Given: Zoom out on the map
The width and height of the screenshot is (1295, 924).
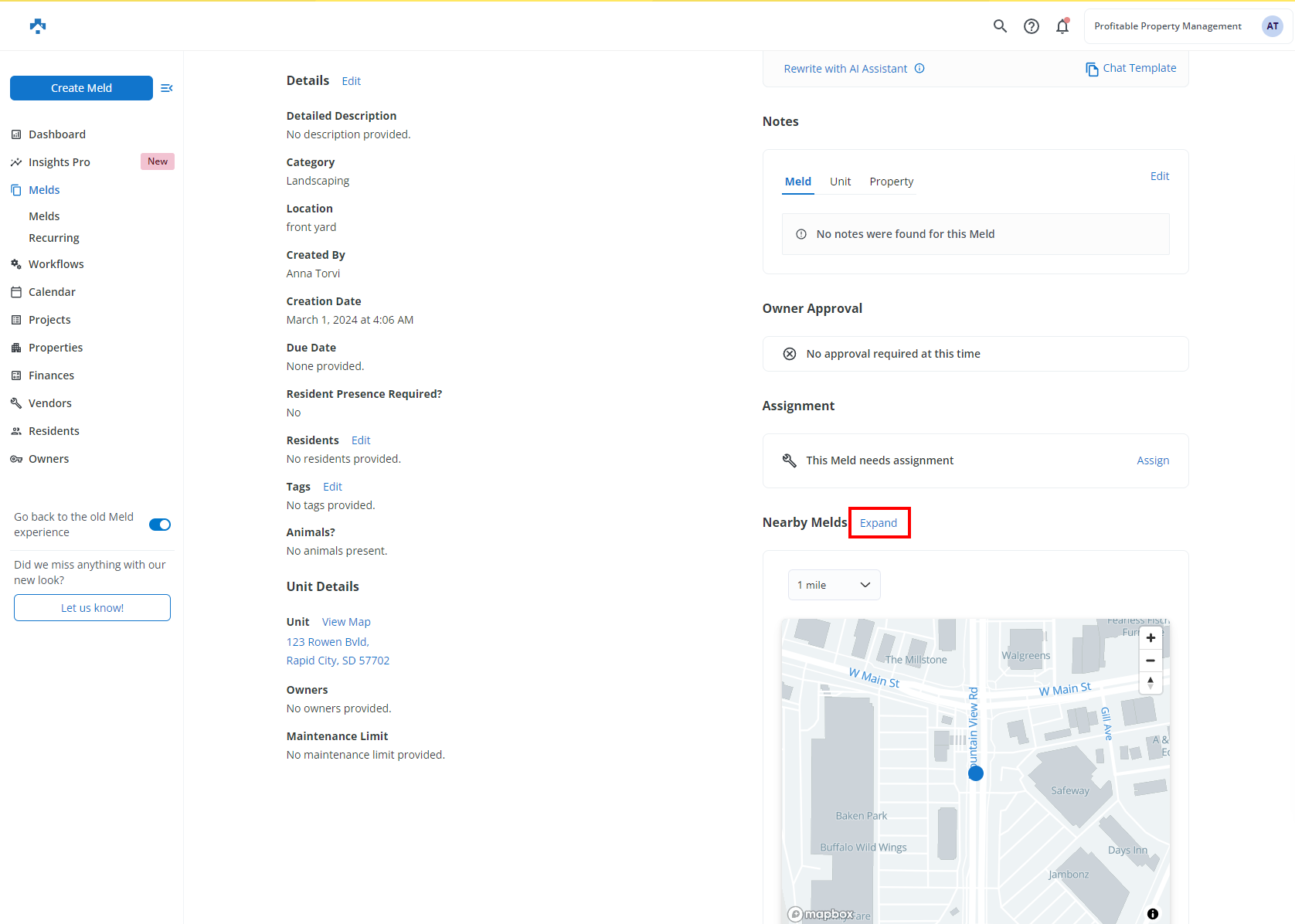Looking at the screenshot, I should tap(1151, 661).
